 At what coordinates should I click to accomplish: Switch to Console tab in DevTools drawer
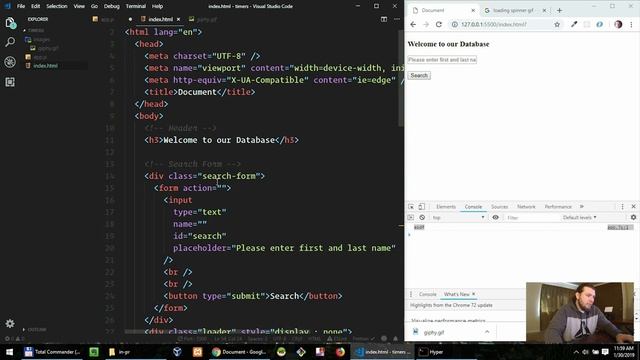click(427, 294)
